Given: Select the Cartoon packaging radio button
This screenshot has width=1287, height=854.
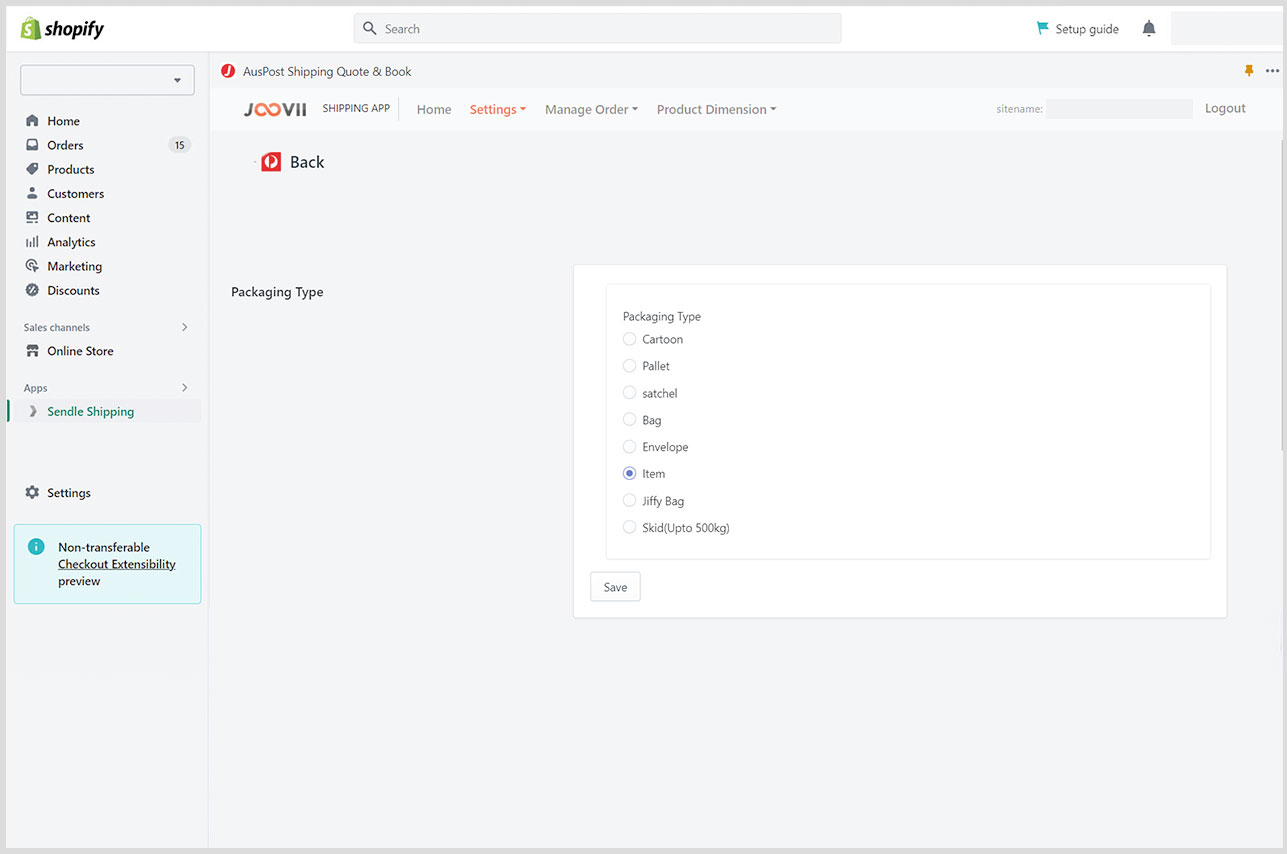Looking at the screenshot, I should (629, 339).
